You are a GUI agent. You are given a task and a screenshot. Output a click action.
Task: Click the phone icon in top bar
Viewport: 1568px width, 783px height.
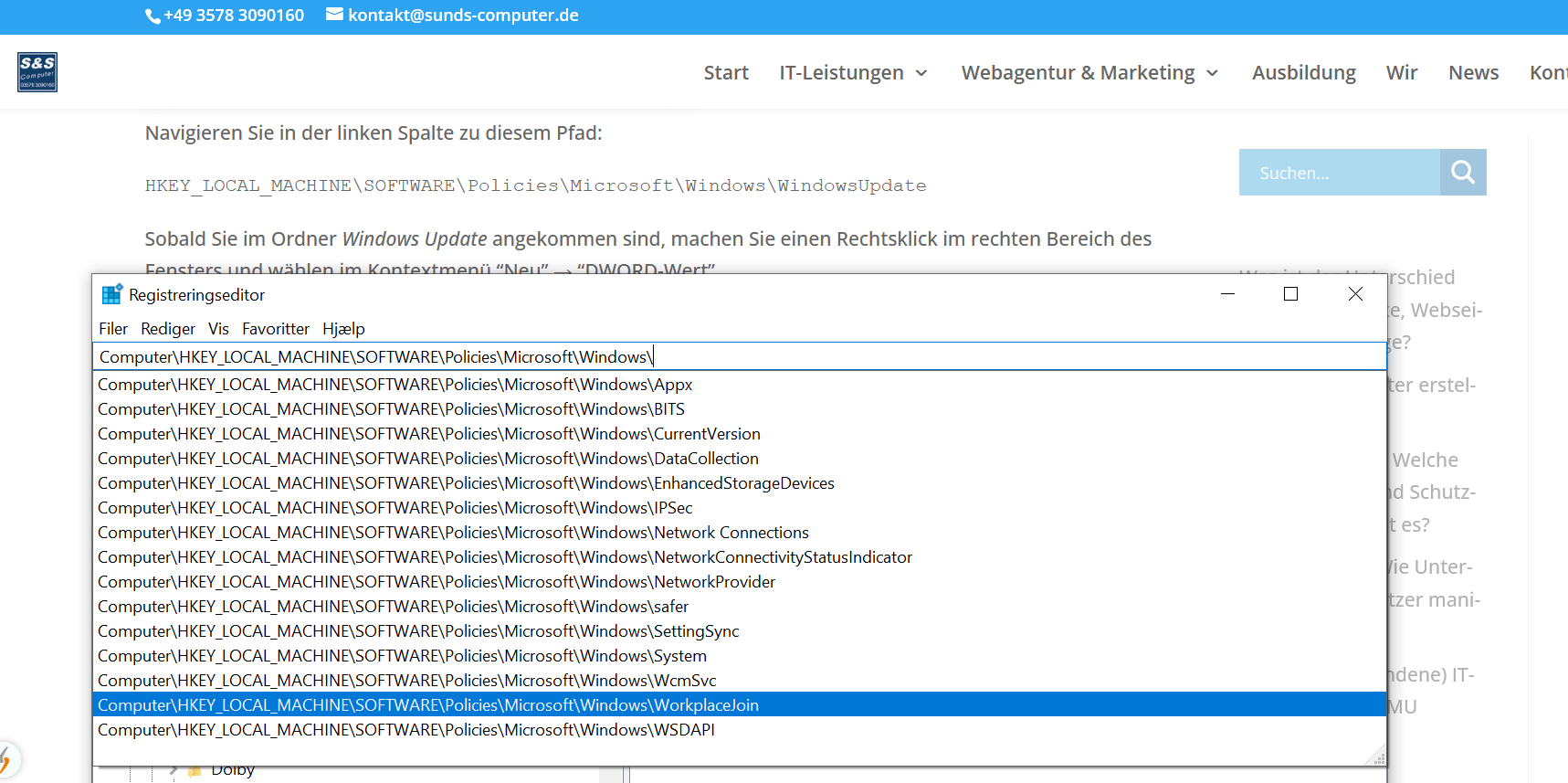(x=153, y=16)
